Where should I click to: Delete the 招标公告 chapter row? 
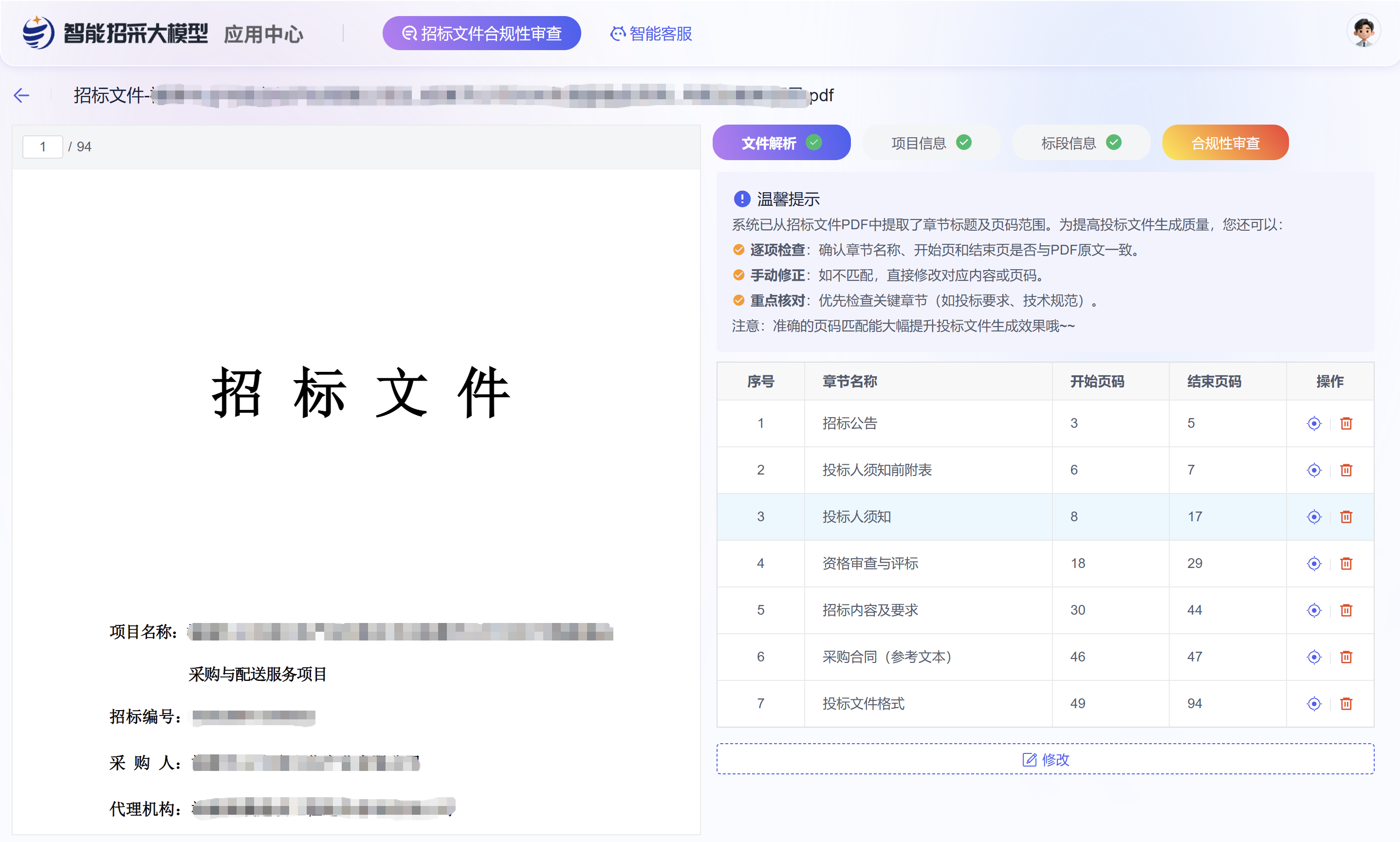pos(1345,423)
